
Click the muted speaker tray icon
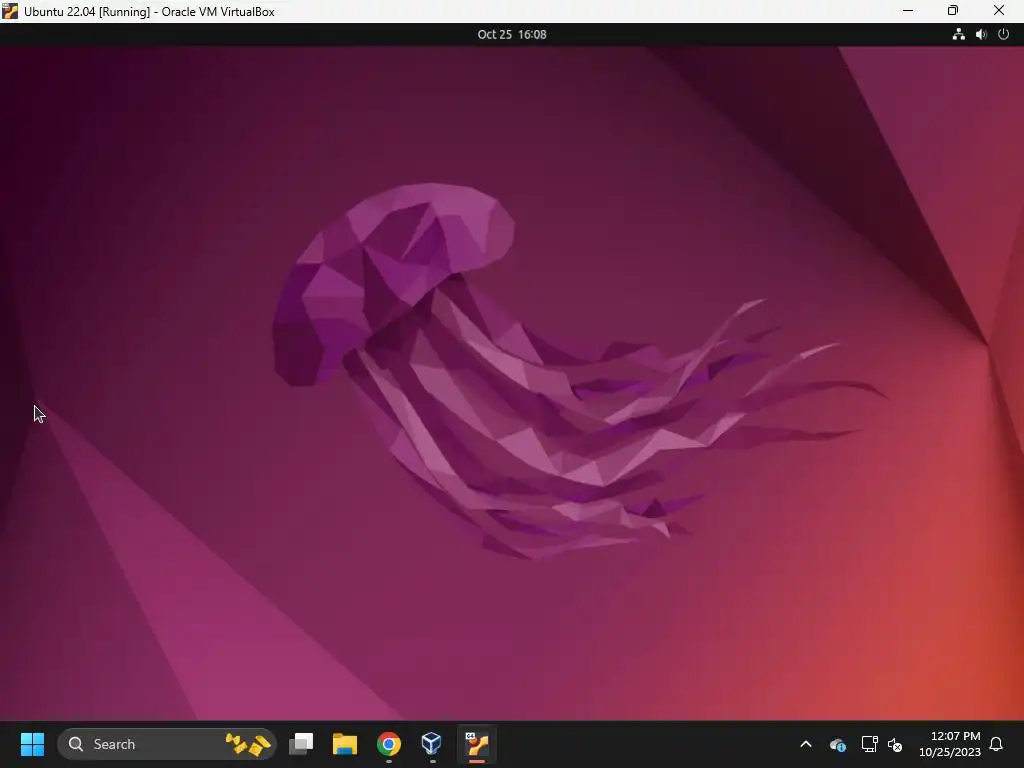895,744
